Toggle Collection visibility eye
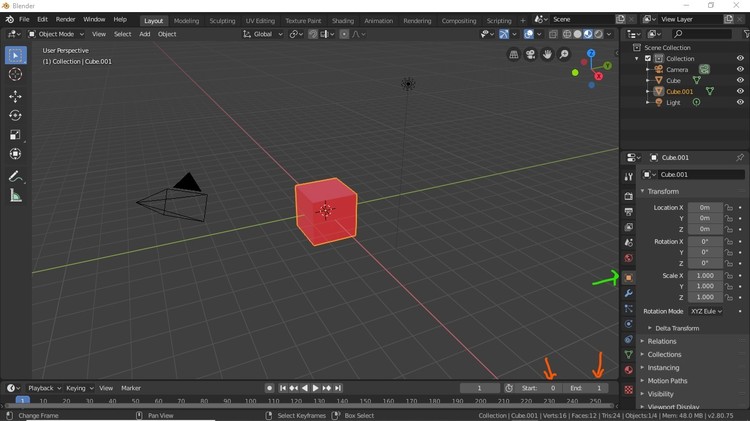750x421 pixels. click(x=740, y=58)
